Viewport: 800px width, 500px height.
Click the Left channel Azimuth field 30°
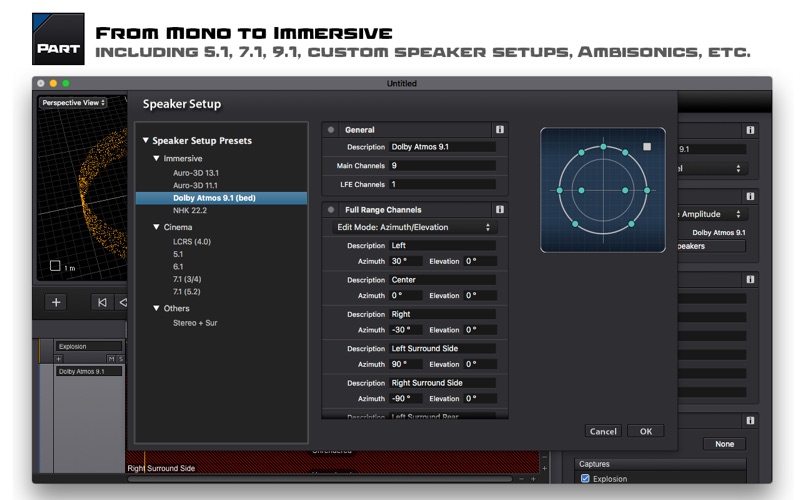pyautogui.click(x=406, y=261)
